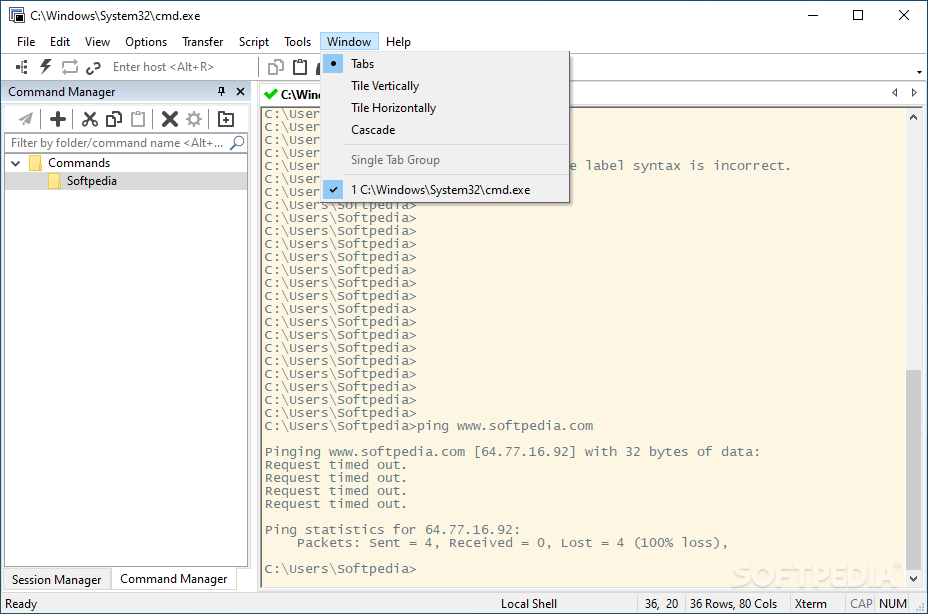
Task: Click the Delete X icon in Command Manager
Action: (170, 119)
